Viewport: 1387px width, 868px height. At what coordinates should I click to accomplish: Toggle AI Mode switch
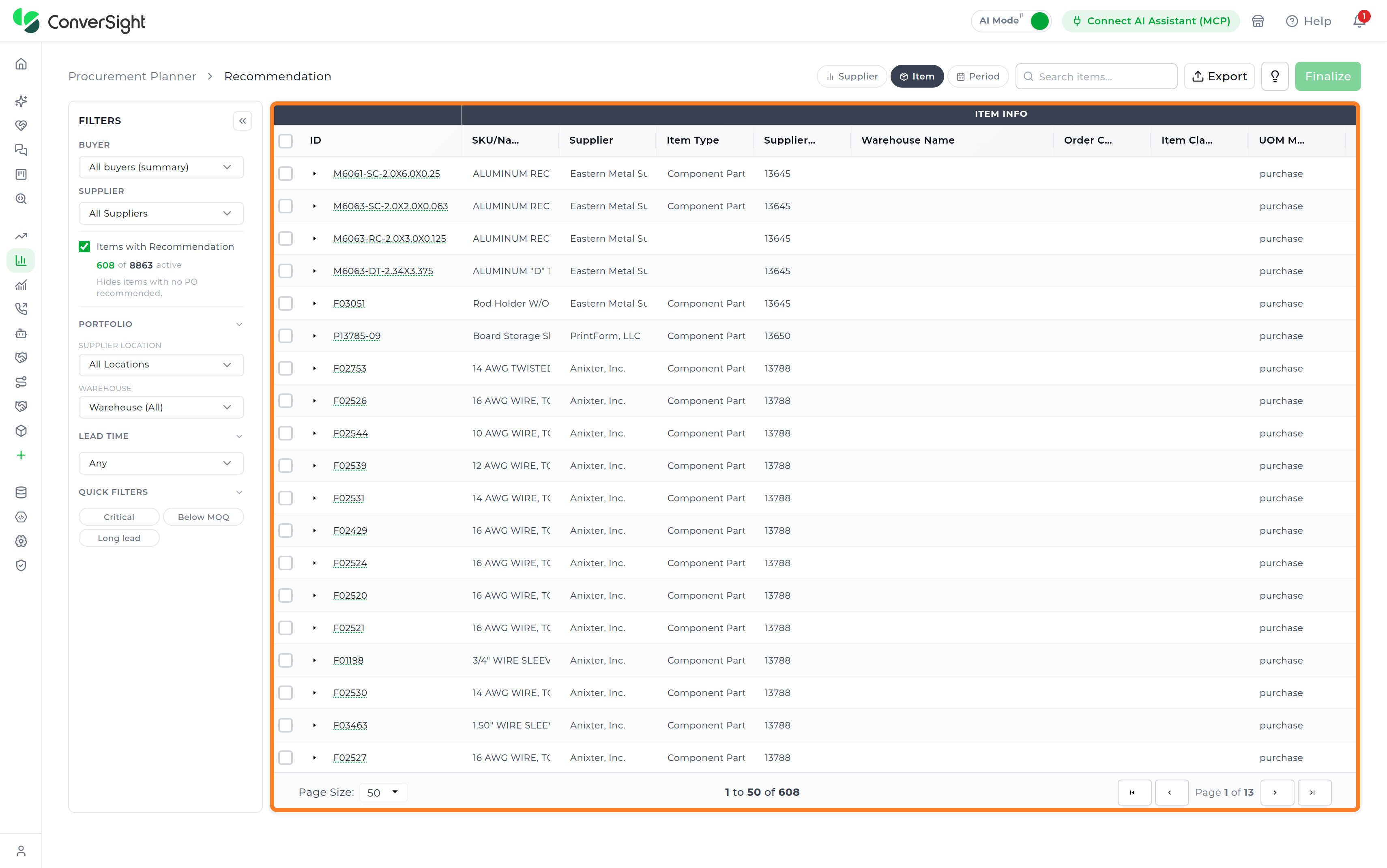click(1039, 21)
